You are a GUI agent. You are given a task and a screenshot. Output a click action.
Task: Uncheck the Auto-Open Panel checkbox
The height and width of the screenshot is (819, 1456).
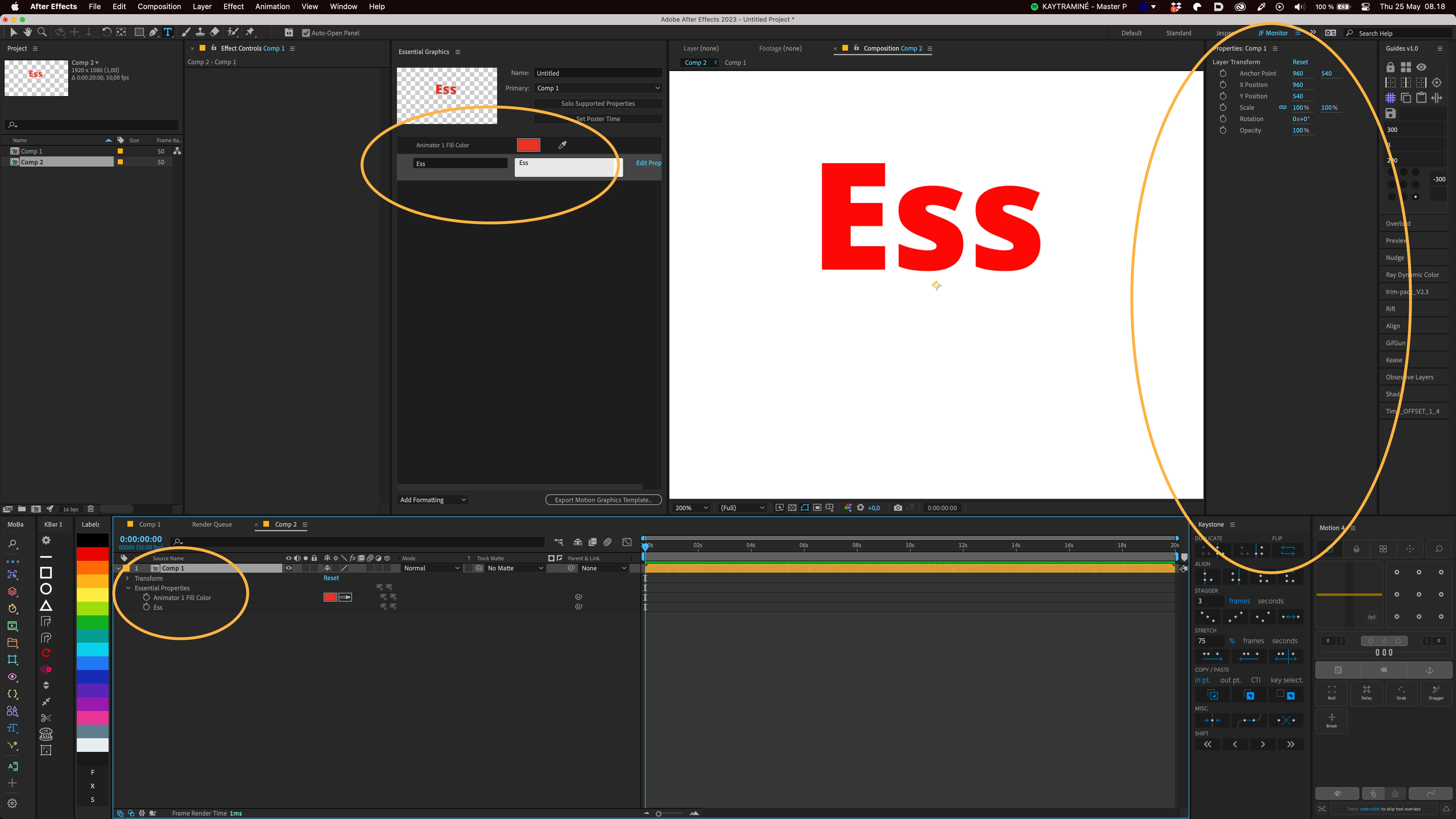click(x=306, y=33)
